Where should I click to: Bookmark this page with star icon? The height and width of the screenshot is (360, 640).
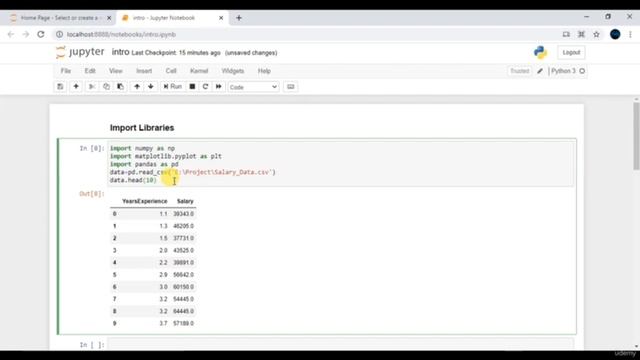pos(596,34)
